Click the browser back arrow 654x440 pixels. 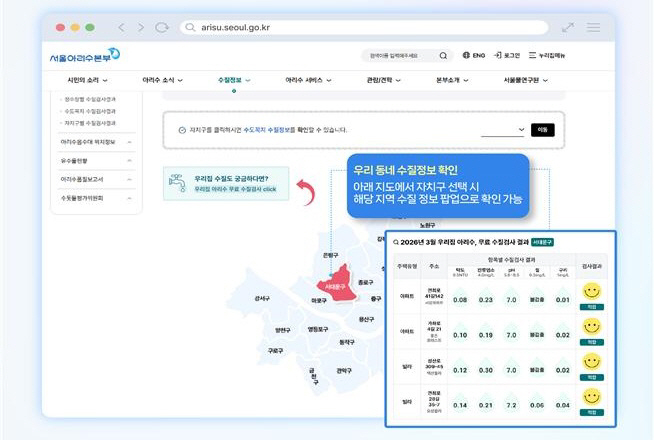pyautogui.click(x=122, y=28)
